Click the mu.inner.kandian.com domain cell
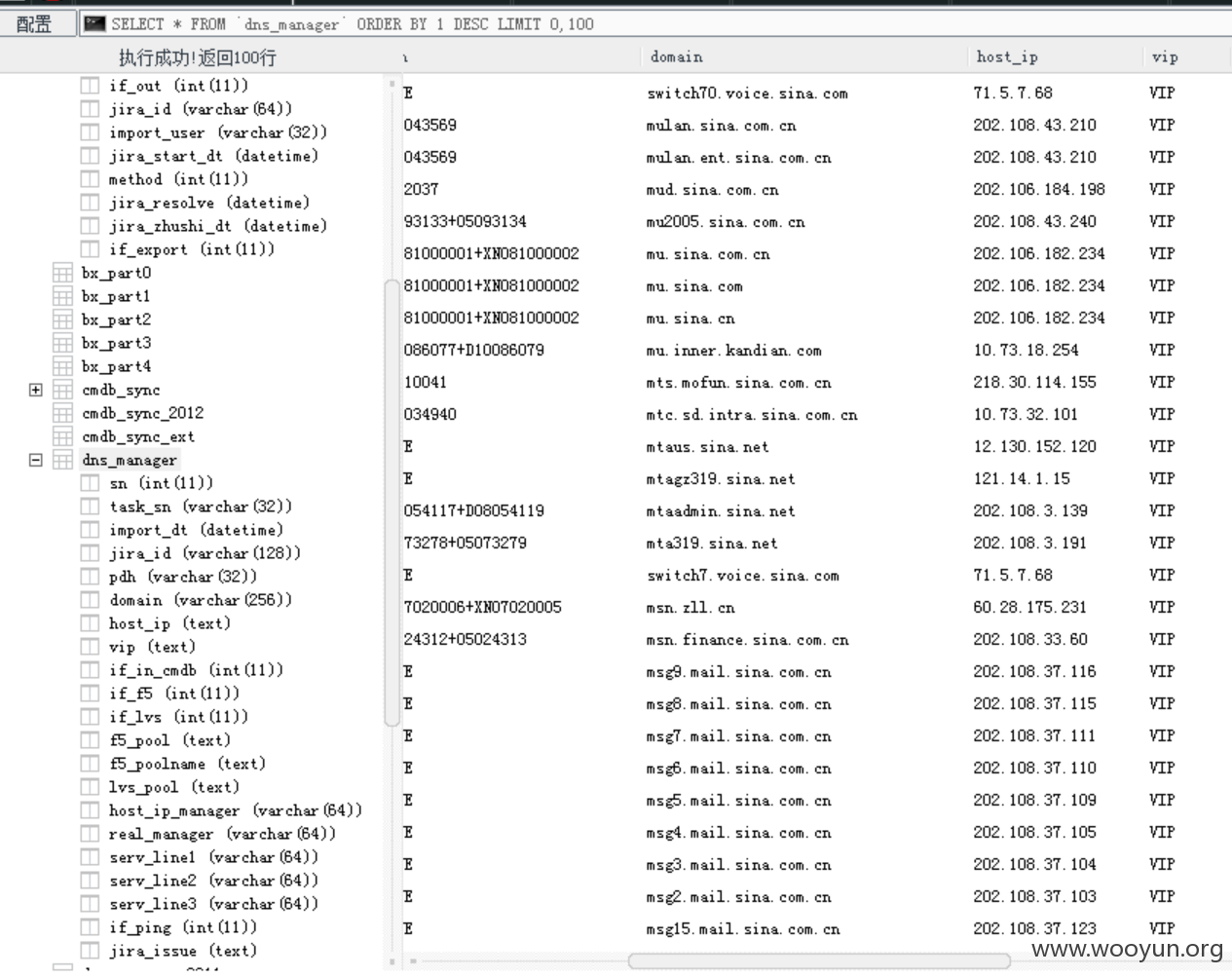 click(733, 351)
